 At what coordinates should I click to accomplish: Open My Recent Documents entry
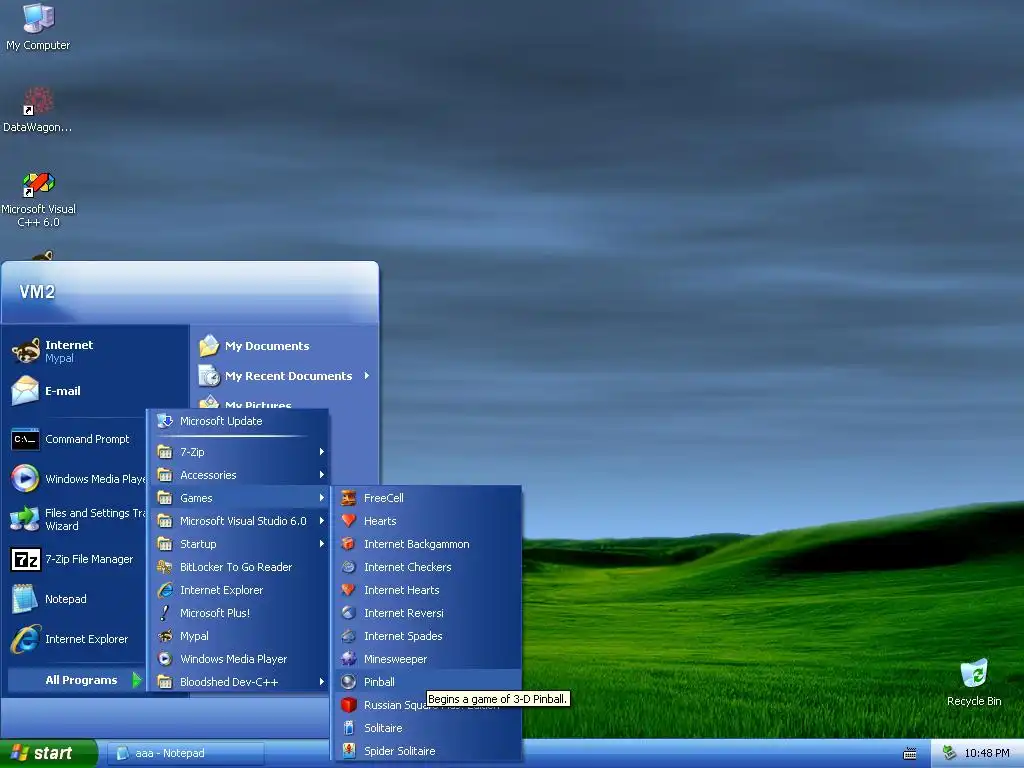pyautogui.click(x=285, y=376)
